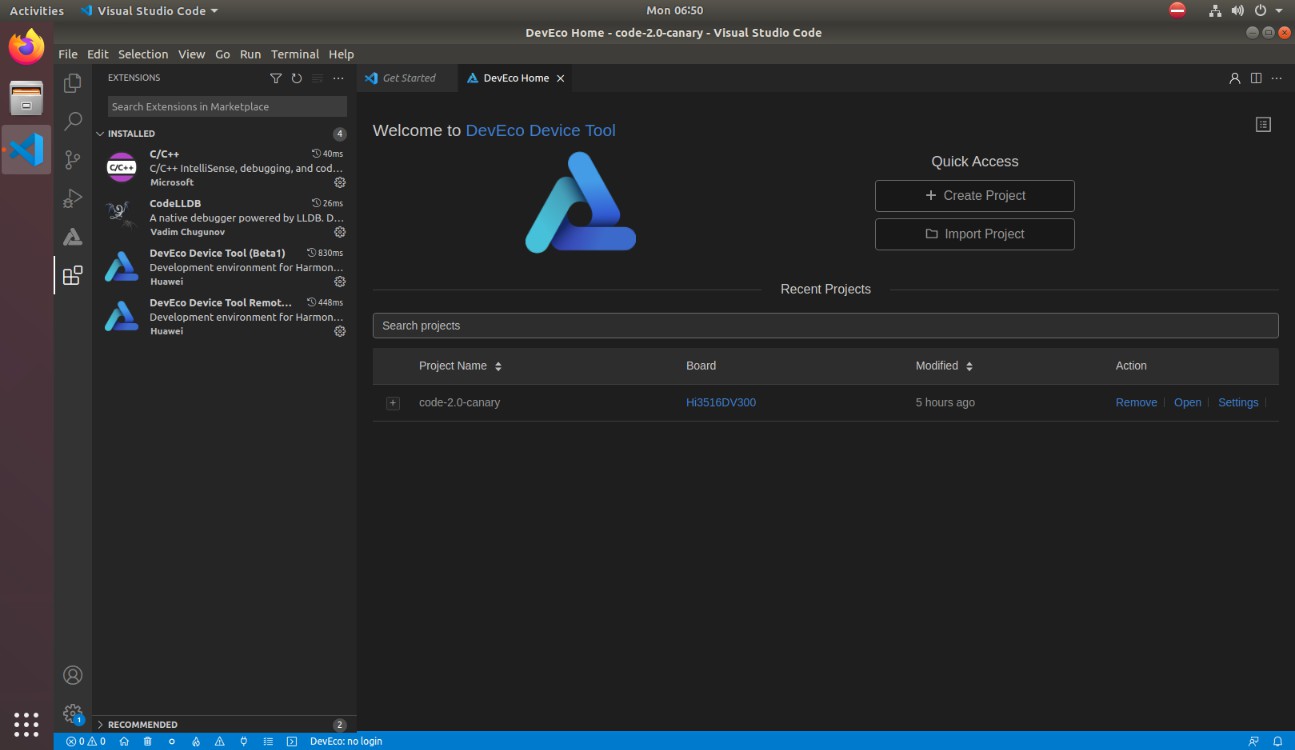This screenshot has height=750, width=1295.
Task: Click the Search Extensions in Marketplace field
Action: [227, 106]
